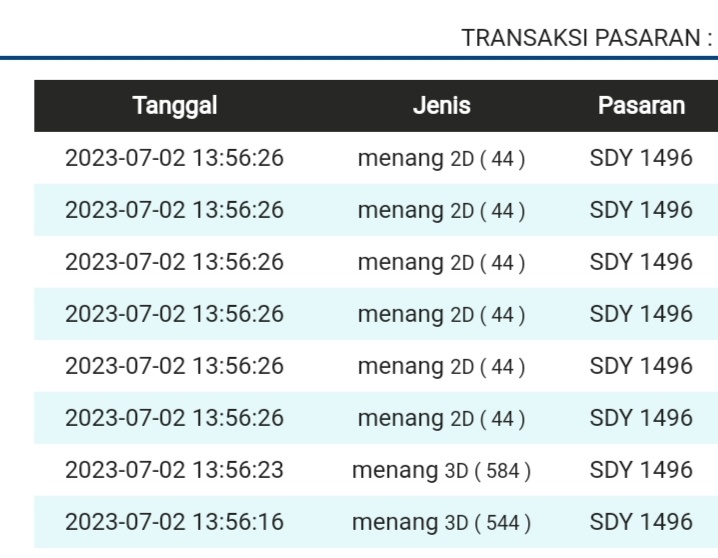Click the Tanggal column header

click(175, 106)
